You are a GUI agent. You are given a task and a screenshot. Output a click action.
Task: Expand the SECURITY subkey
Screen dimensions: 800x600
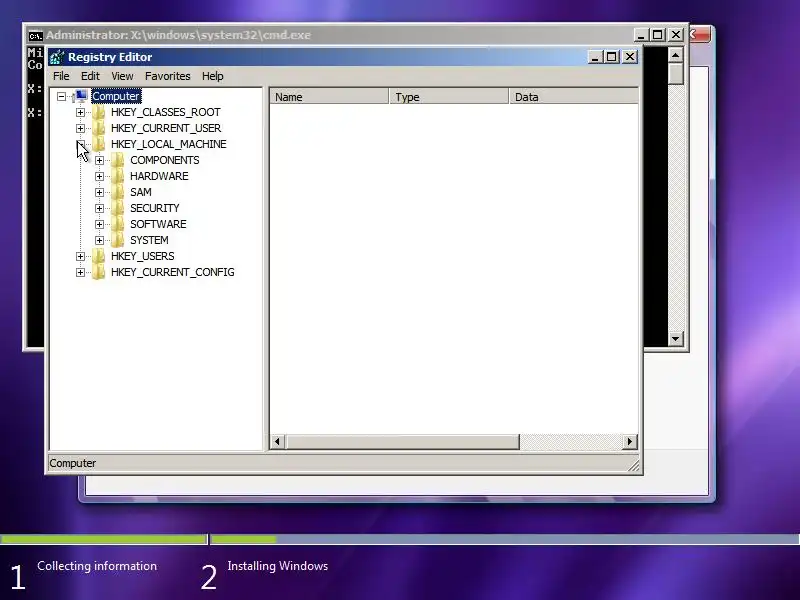click(x=99, y=208)
